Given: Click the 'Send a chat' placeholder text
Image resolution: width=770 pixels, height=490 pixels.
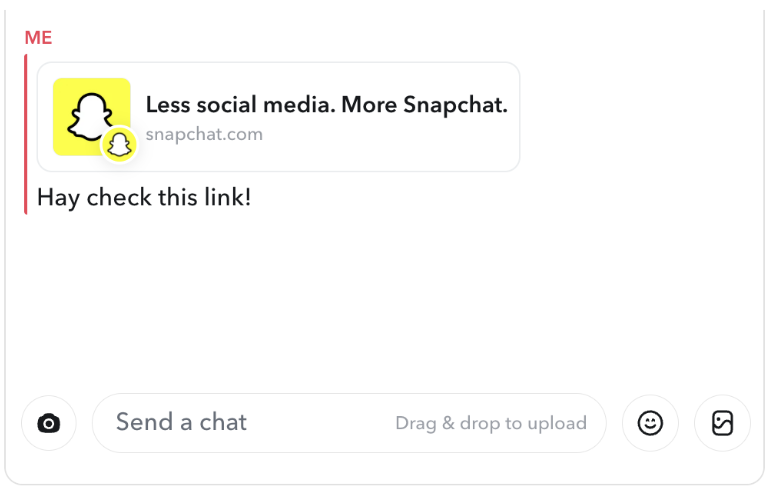Looking at the screenshot, I should 181,423.
